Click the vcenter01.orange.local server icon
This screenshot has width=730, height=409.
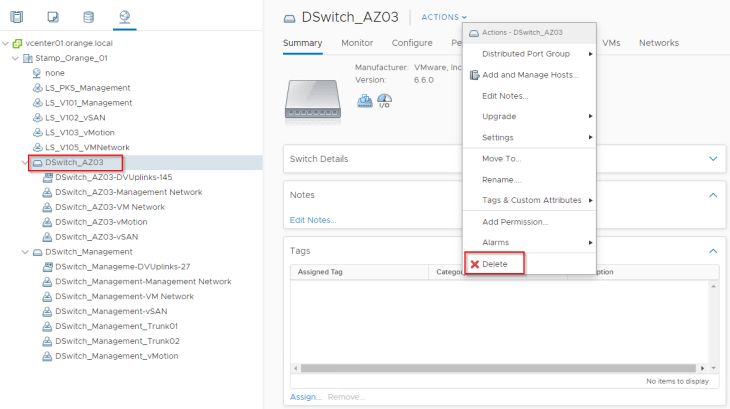18,44
